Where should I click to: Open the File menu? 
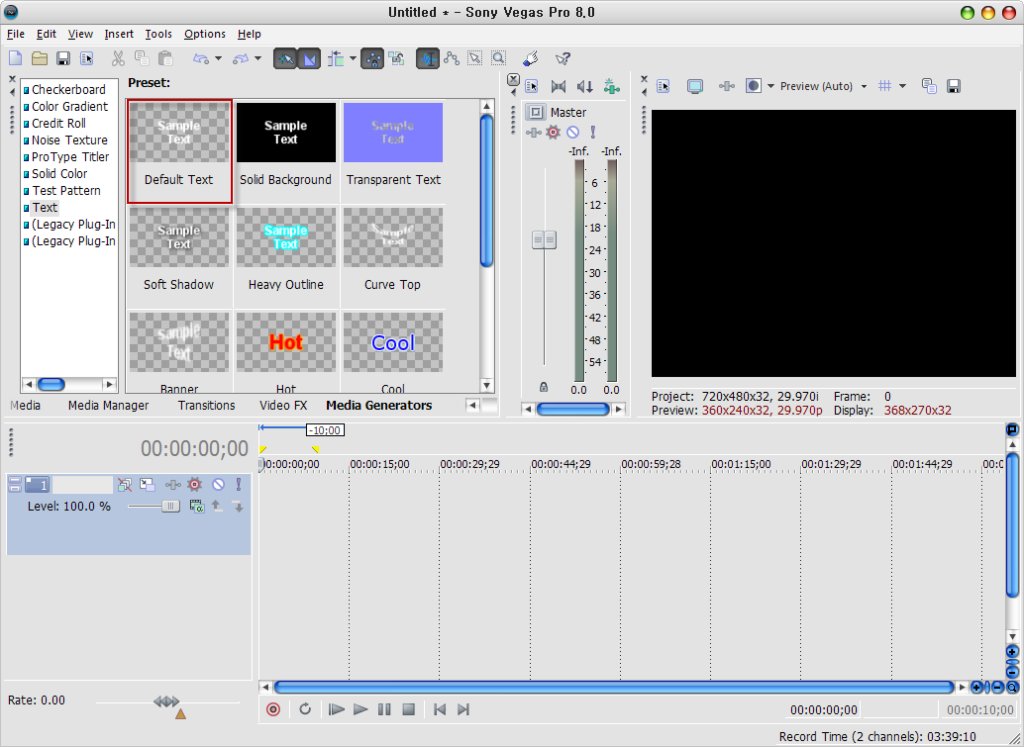point(16,34)
